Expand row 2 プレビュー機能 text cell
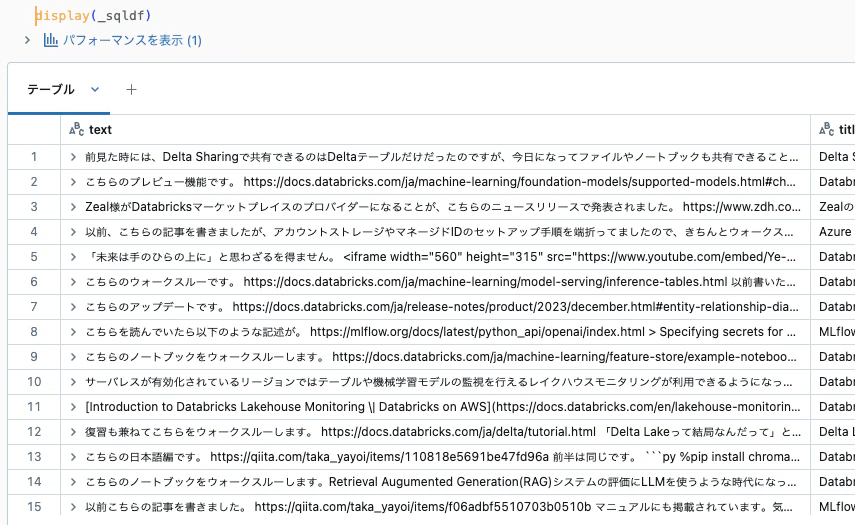This screenshot has height=525, width=855. [73, 182]
